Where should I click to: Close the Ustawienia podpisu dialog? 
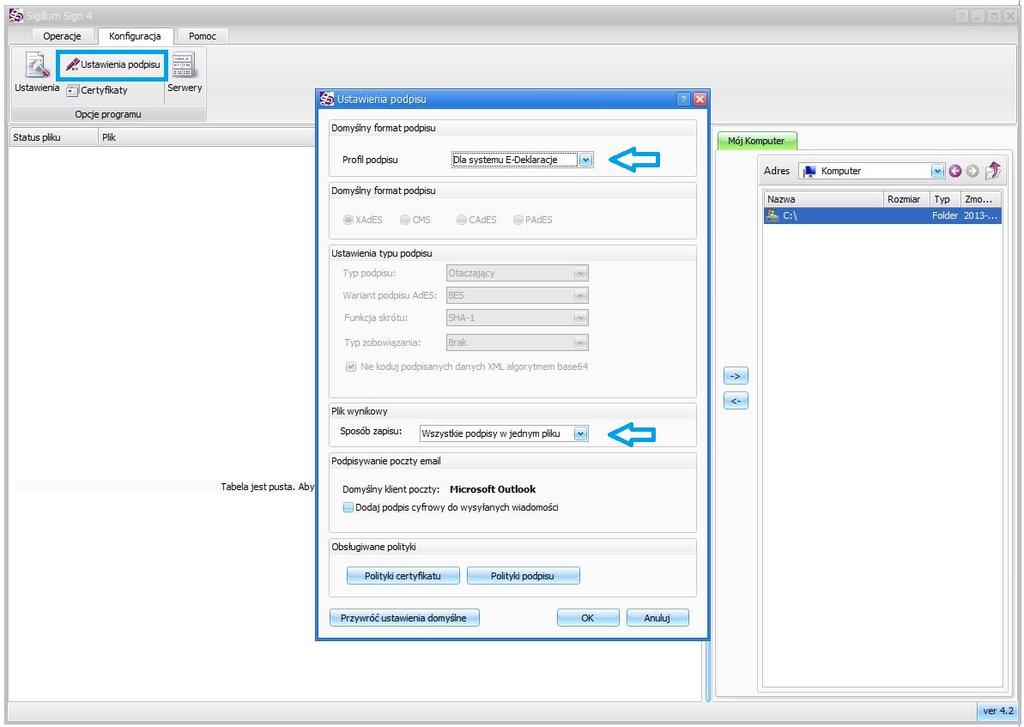coord(699,99)
